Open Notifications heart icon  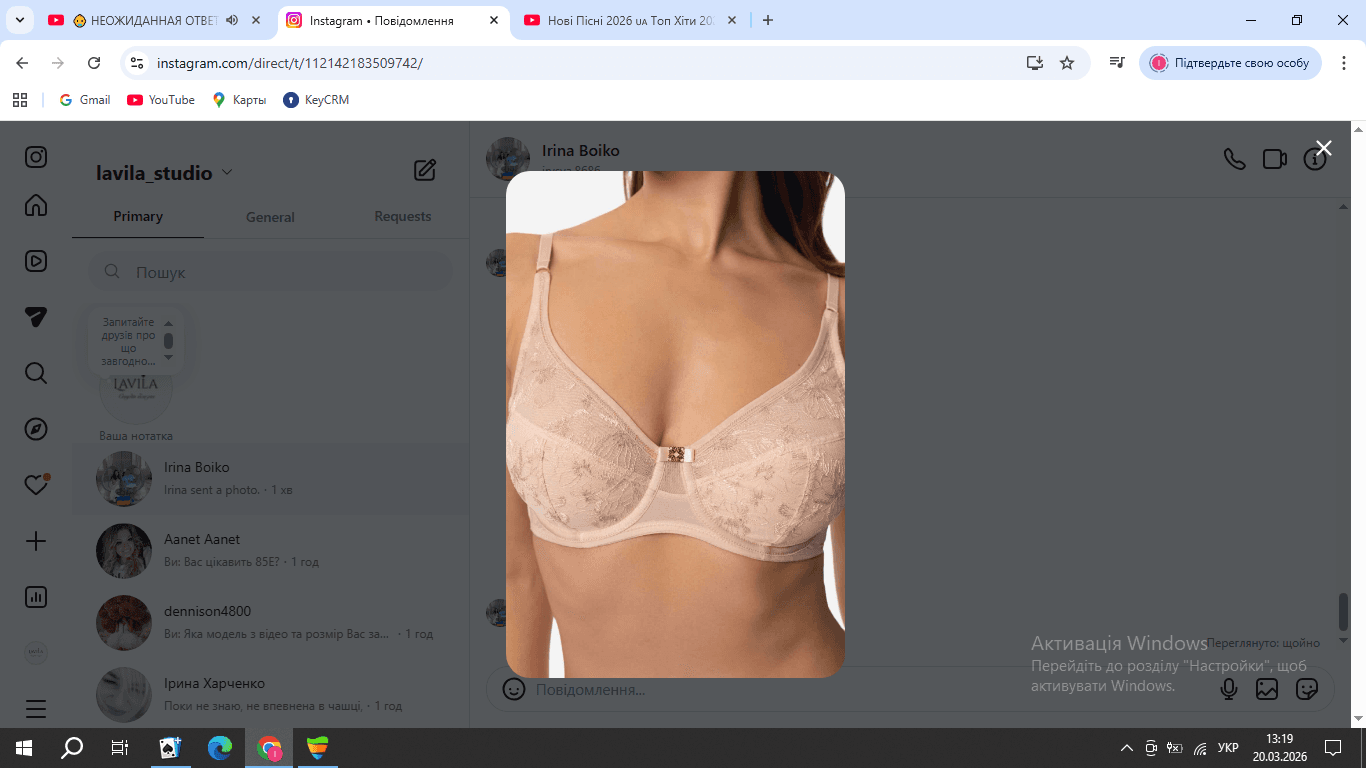click(x=36, y=485)
